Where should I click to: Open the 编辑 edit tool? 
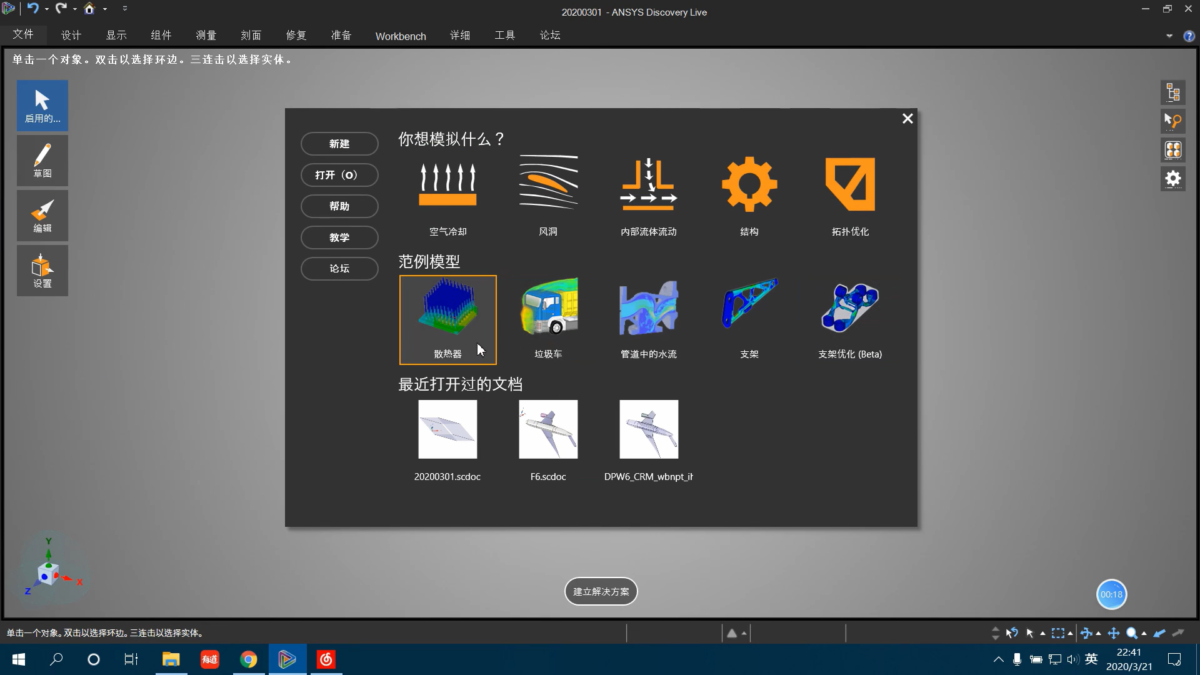42,215
